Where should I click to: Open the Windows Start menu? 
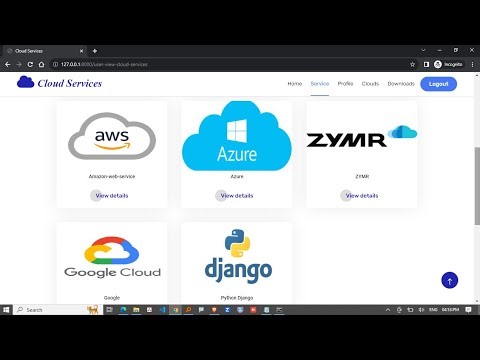coord(6,310)
